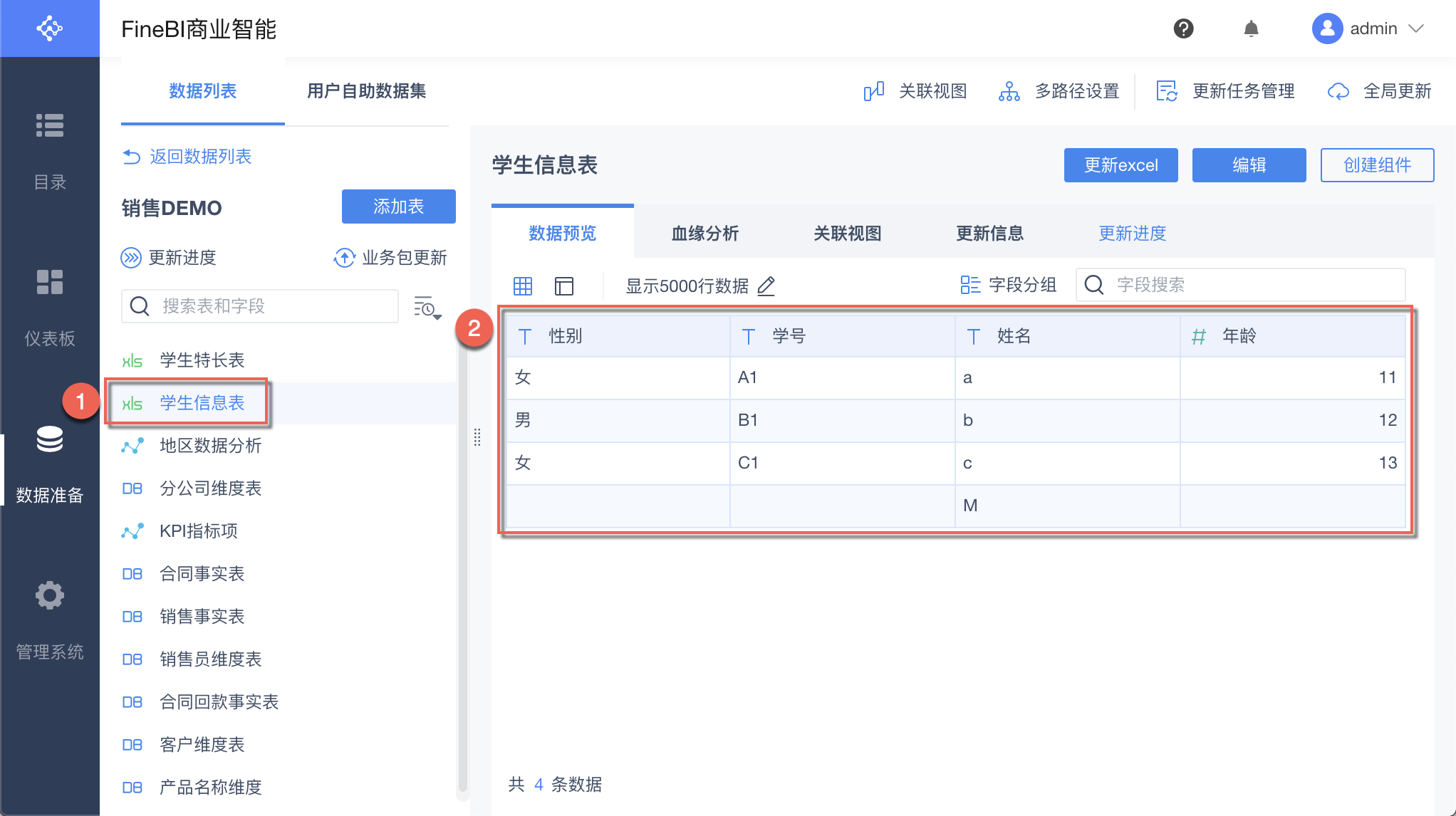Switch to 用户自助数据集 tab
This screenshot has height=816, width=1456.
(366, 91)
